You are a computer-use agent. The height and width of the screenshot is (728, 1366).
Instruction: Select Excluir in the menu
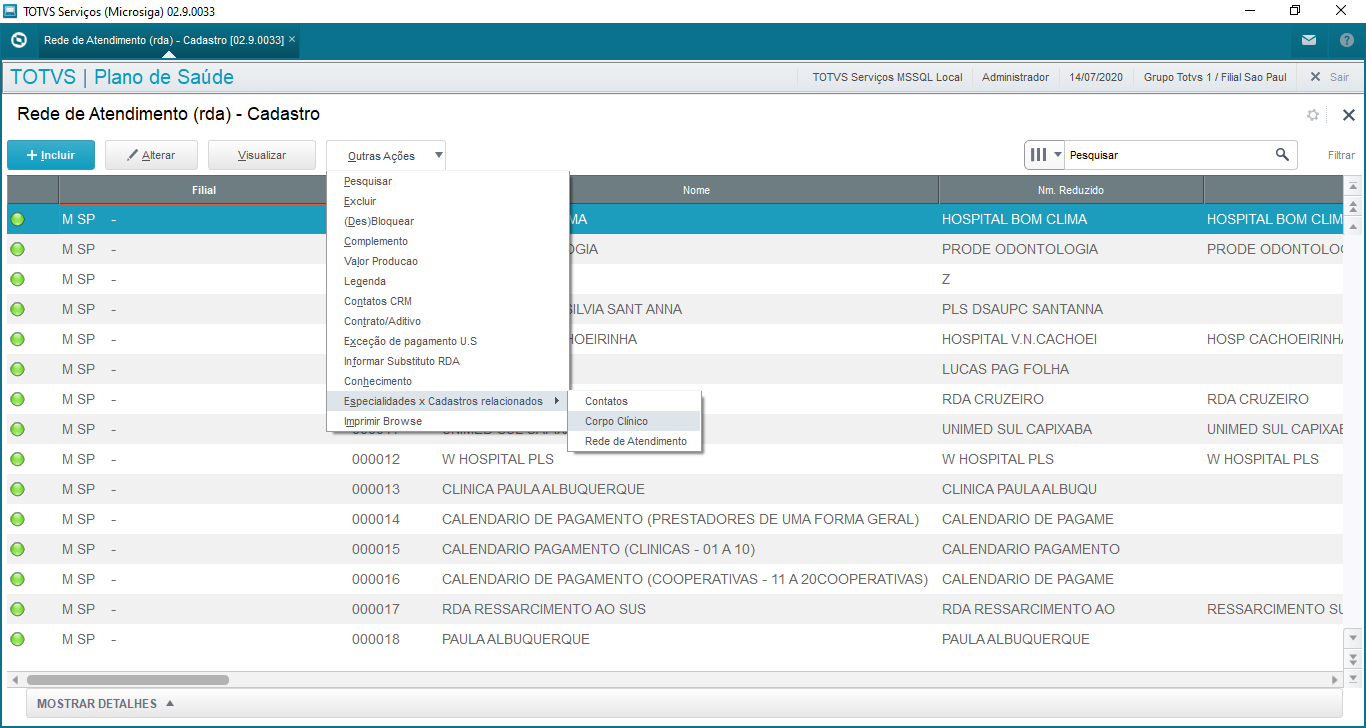coord(448,201)
